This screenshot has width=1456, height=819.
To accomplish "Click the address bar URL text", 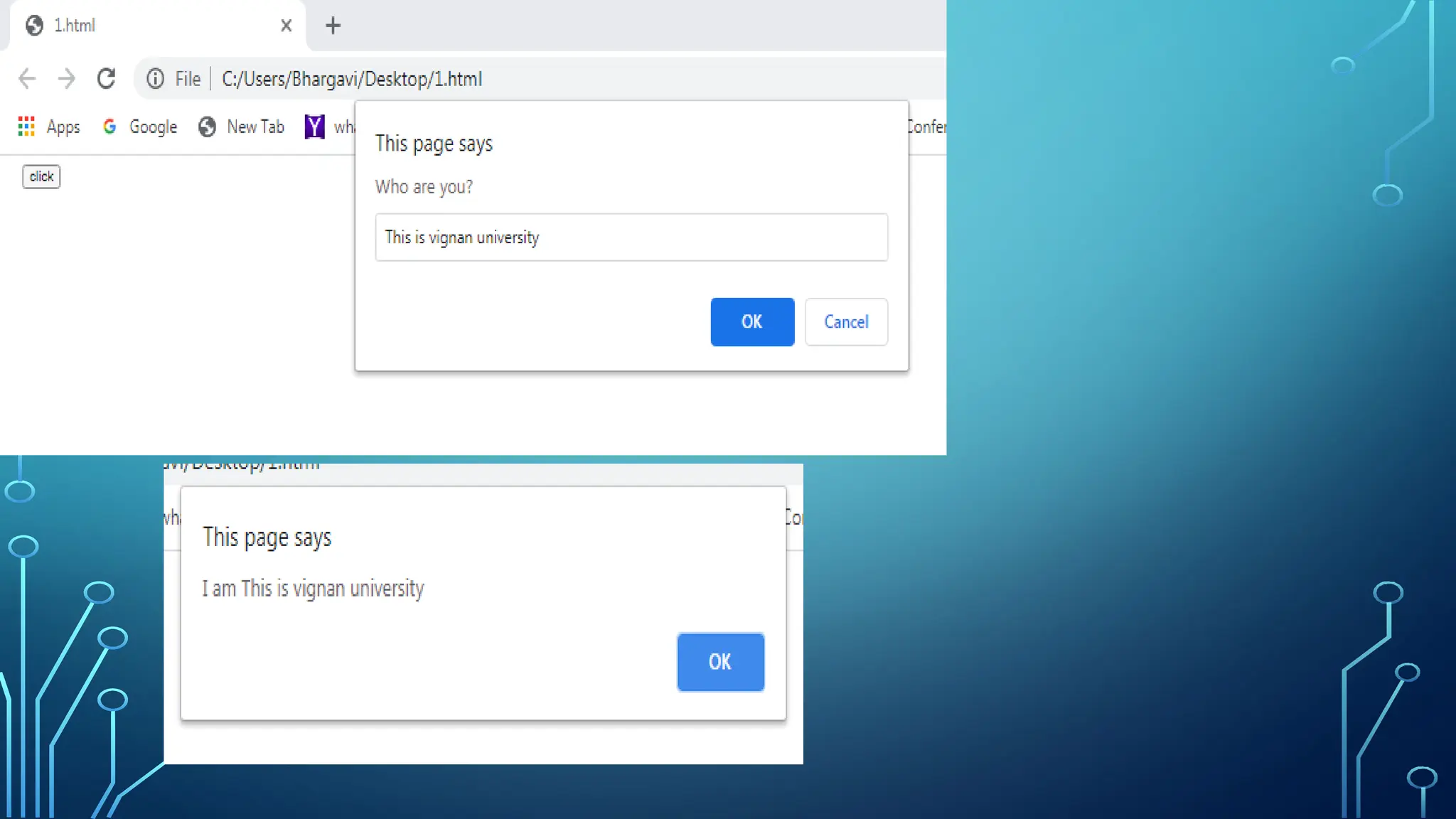I will click(x=352, y=79).
